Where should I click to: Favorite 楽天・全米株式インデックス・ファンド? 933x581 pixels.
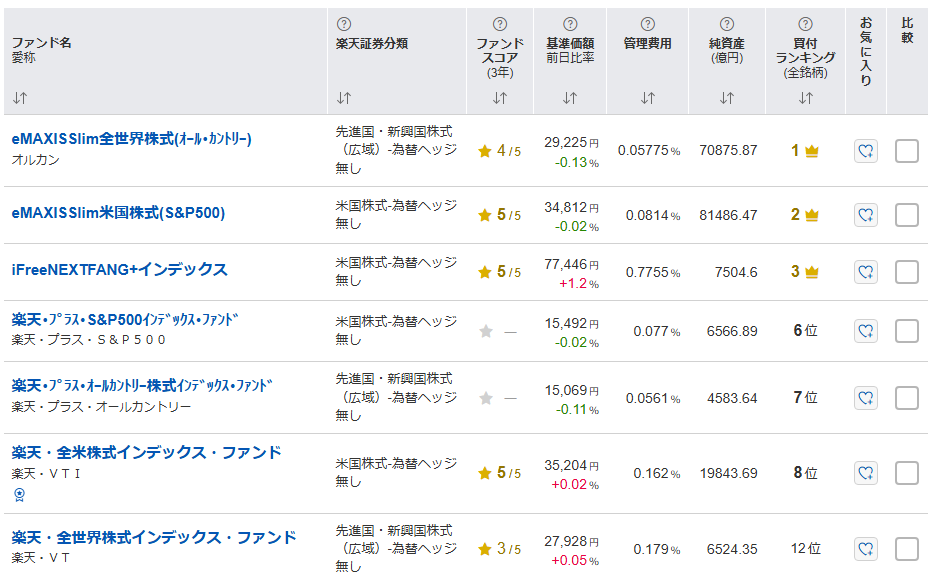[x=866, y=473]
